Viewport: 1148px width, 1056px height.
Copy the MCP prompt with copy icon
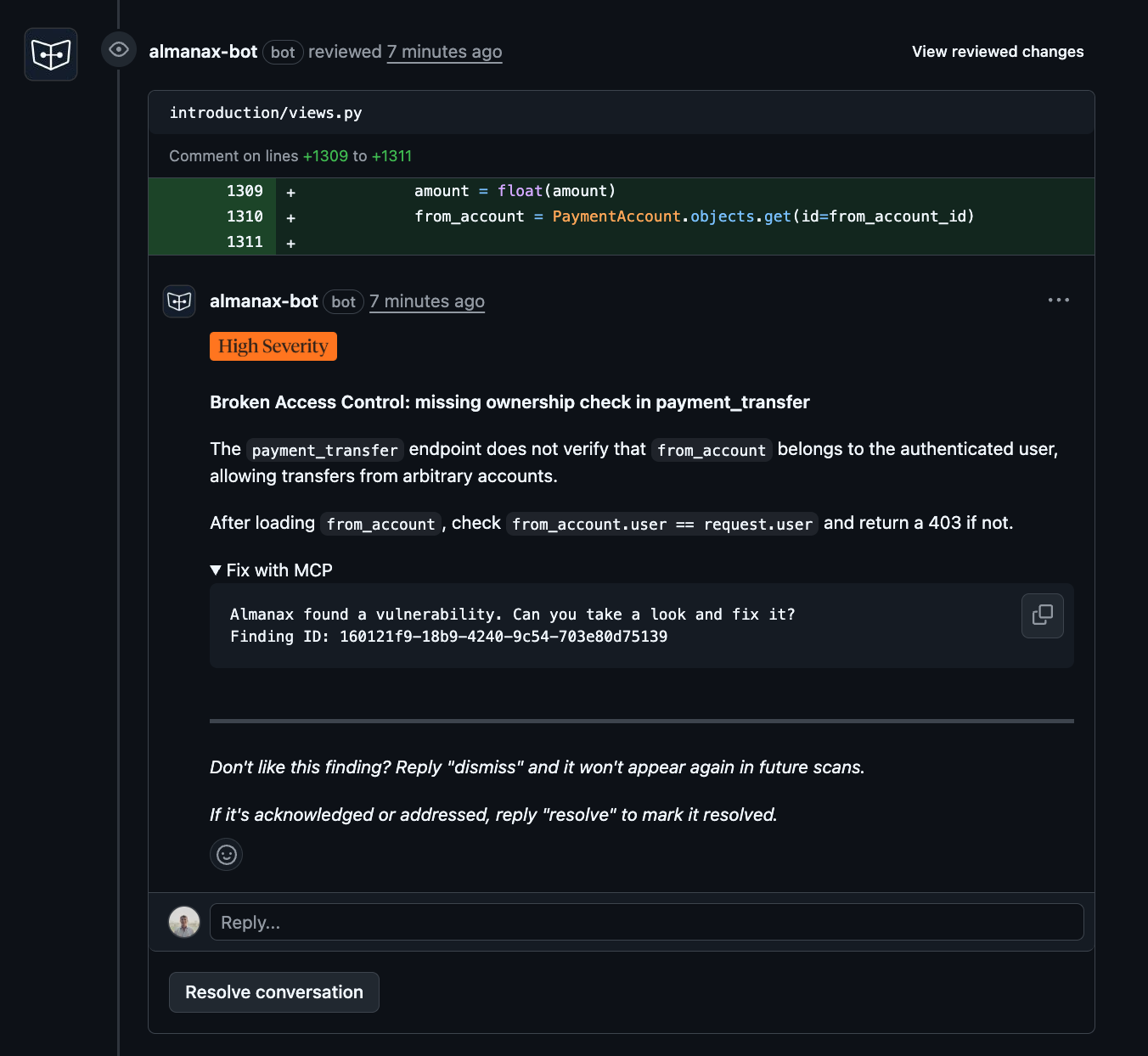(1043, 615)
